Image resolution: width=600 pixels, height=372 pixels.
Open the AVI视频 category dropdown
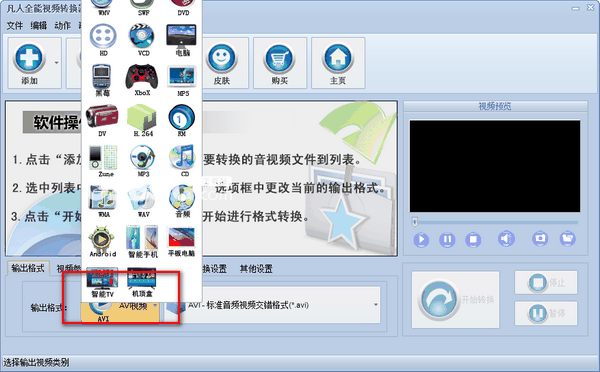(x=155, y=305)
